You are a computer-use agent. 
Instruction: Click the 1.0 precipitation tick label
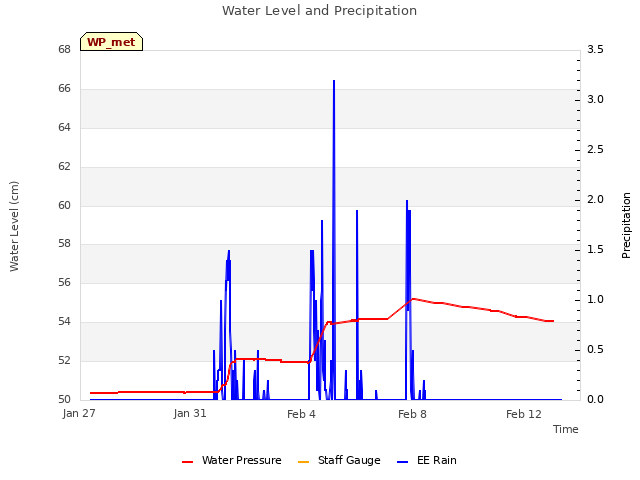595,300
